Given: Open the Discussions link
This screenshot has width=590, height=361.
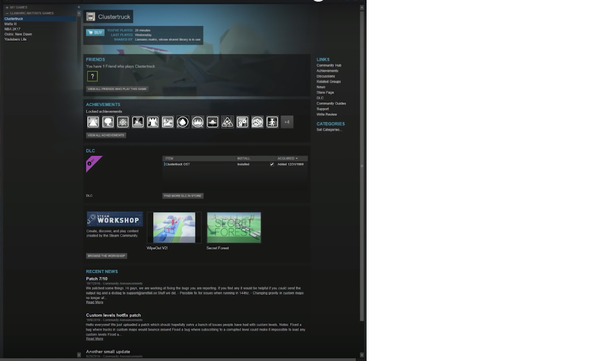Looking at the screenshot, I should (x=326, y=76).
